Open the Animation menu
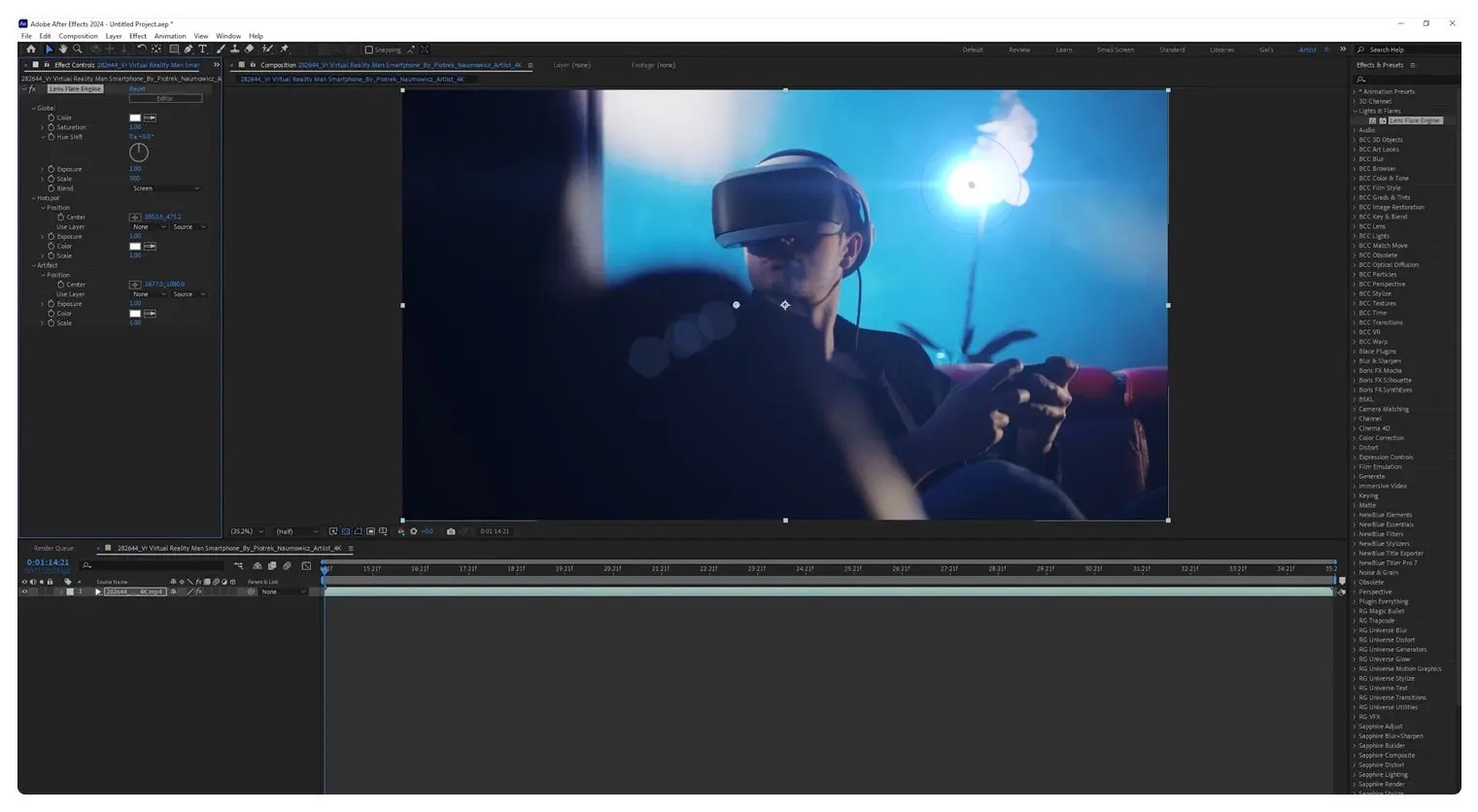 pyautogui.click(x=170, y=36)
